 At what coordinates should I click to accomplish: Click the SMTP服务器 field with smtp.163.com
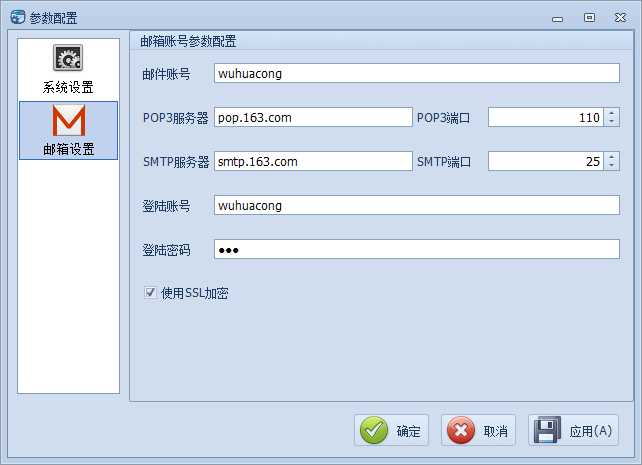313,161
